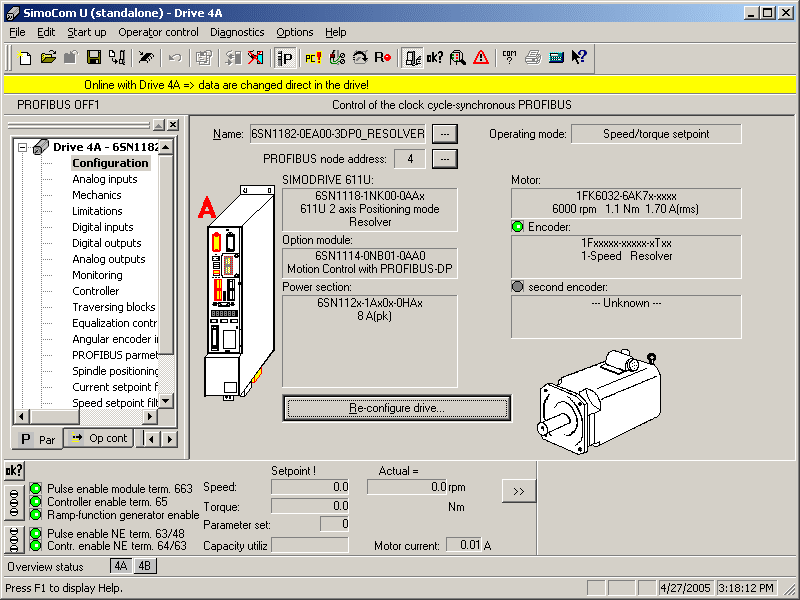This screenshot has width=800, height=600.
Task: Select Mechanics in the tree
Action: 96,195
